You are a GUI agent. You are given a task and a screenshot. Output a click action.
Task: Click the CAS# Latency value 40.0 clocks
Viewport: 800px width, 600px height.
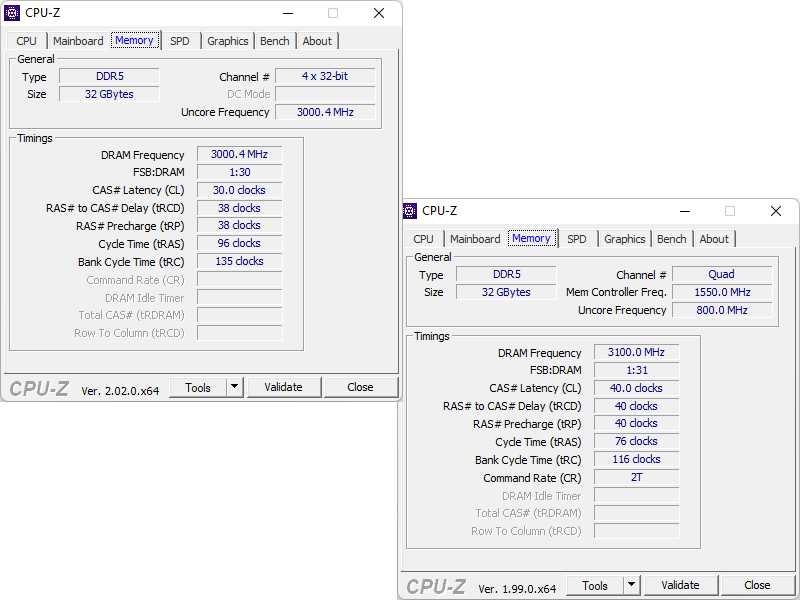point(636,388)
